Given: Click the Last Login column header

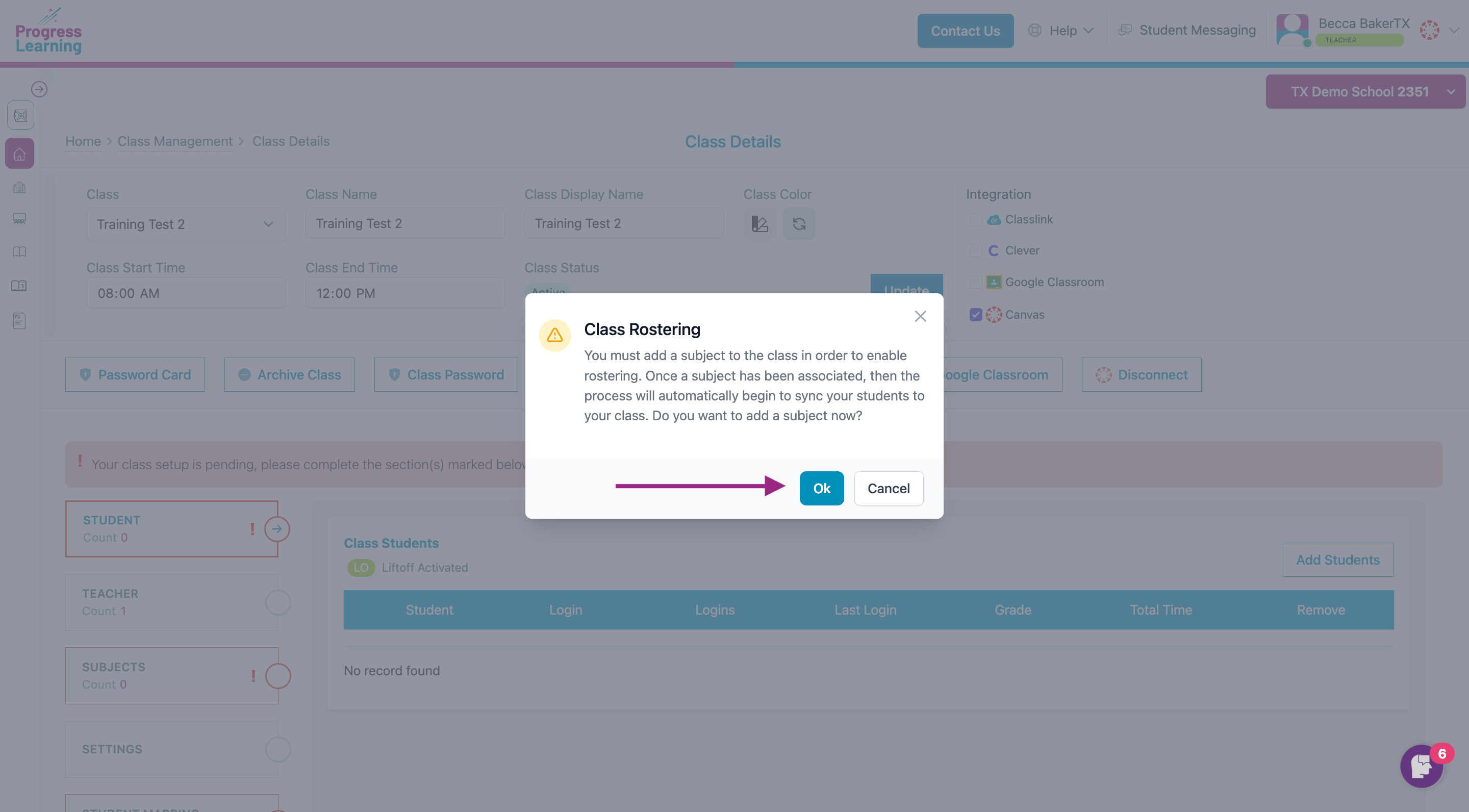Looking at the screenshot, I should (865, 610).
